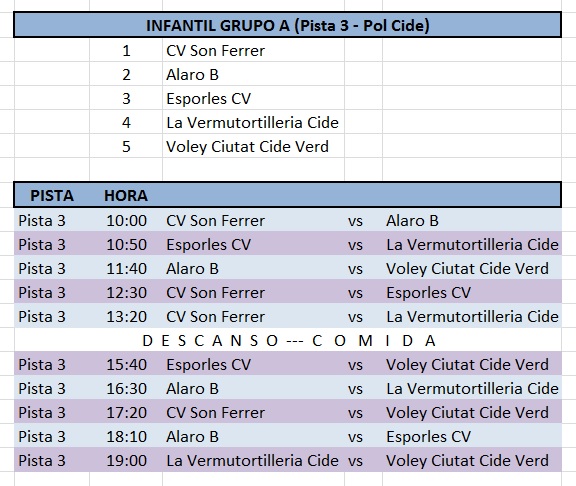Click Pista 3 in the 16:30 row

click(x=42, y=389)
